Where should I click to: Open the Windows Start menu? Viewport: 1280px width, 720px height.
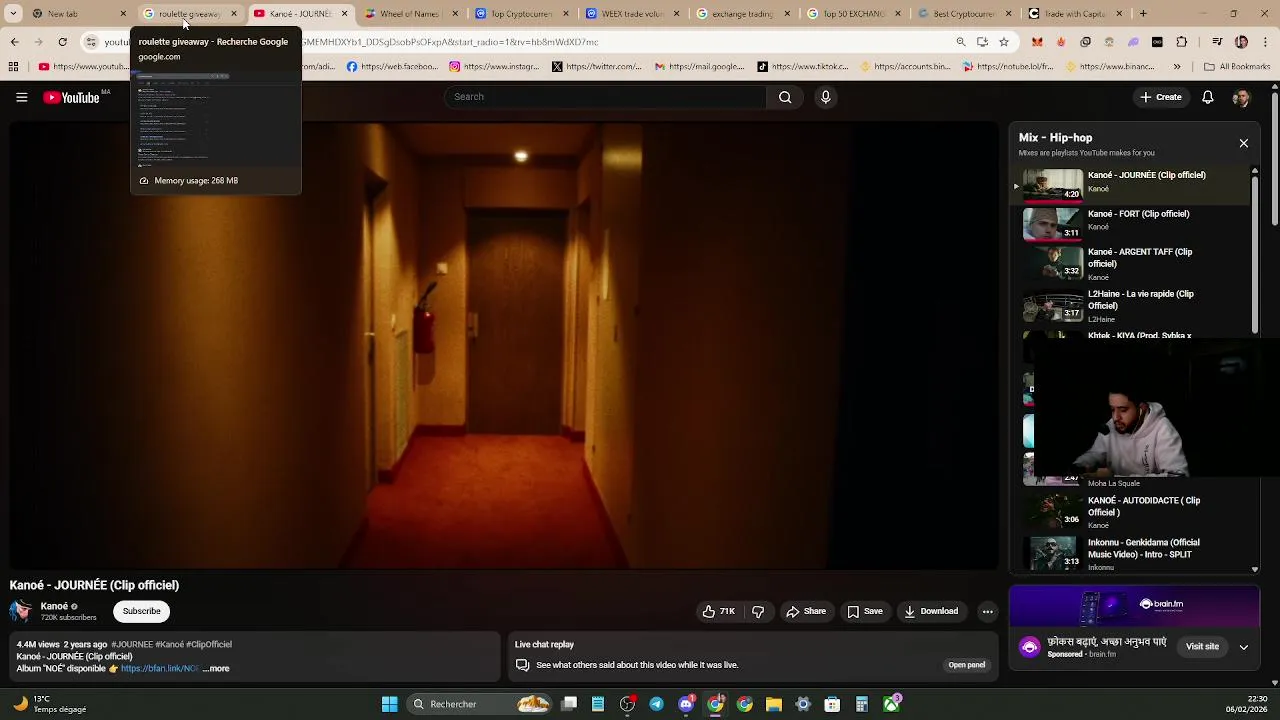(389, 704)
